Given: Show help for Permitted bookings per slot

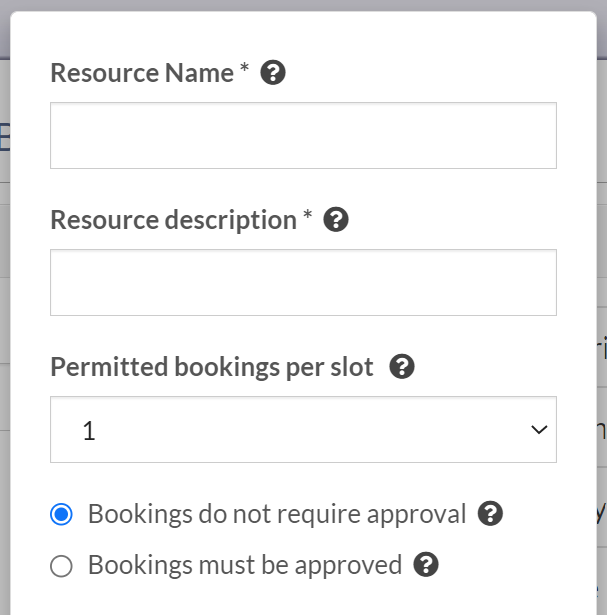Looking at the screenshot, I should pyautogui.click(x=402, y=367).
